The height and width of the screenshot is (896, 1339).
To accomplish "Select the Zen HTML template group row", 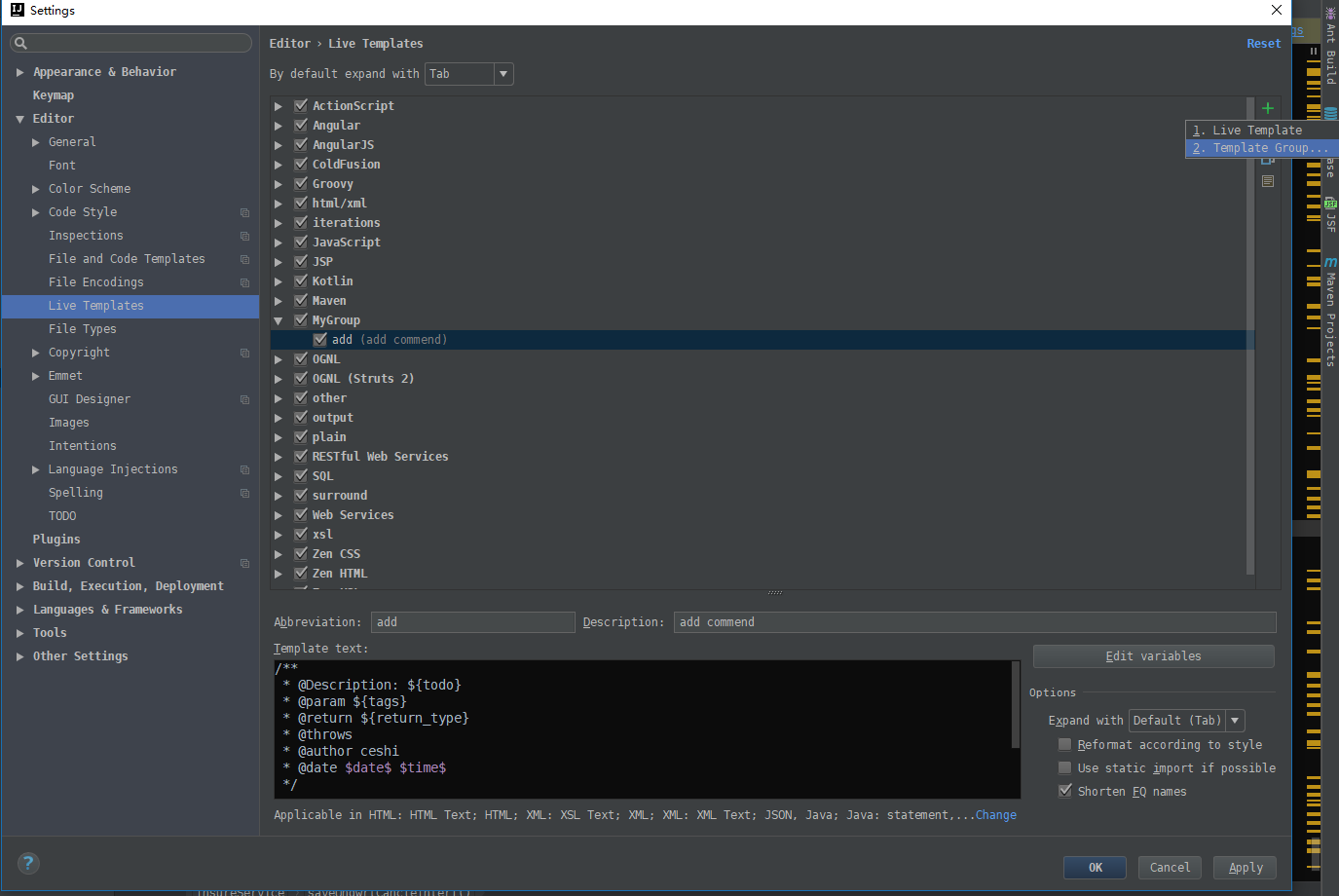I will pos(762,574).
